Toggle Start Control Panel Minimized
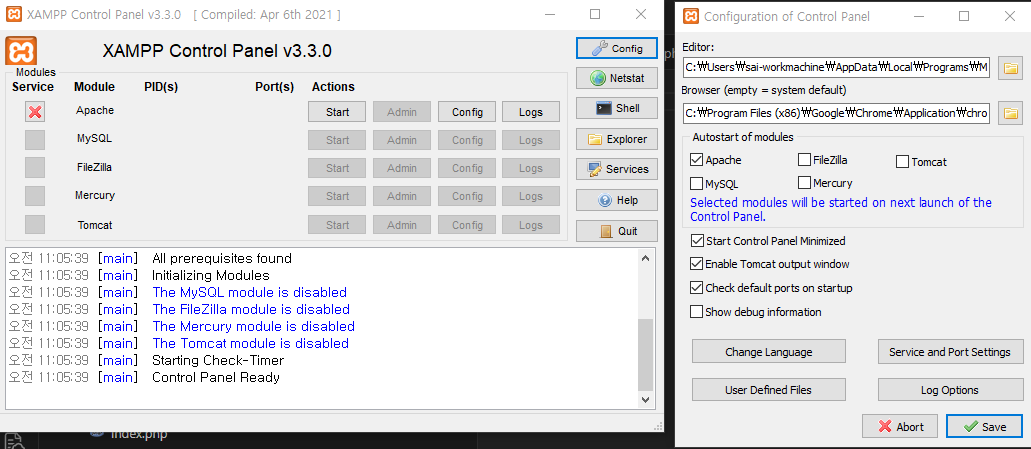The height and width of the screenshot is (449, 1031). 696,241
